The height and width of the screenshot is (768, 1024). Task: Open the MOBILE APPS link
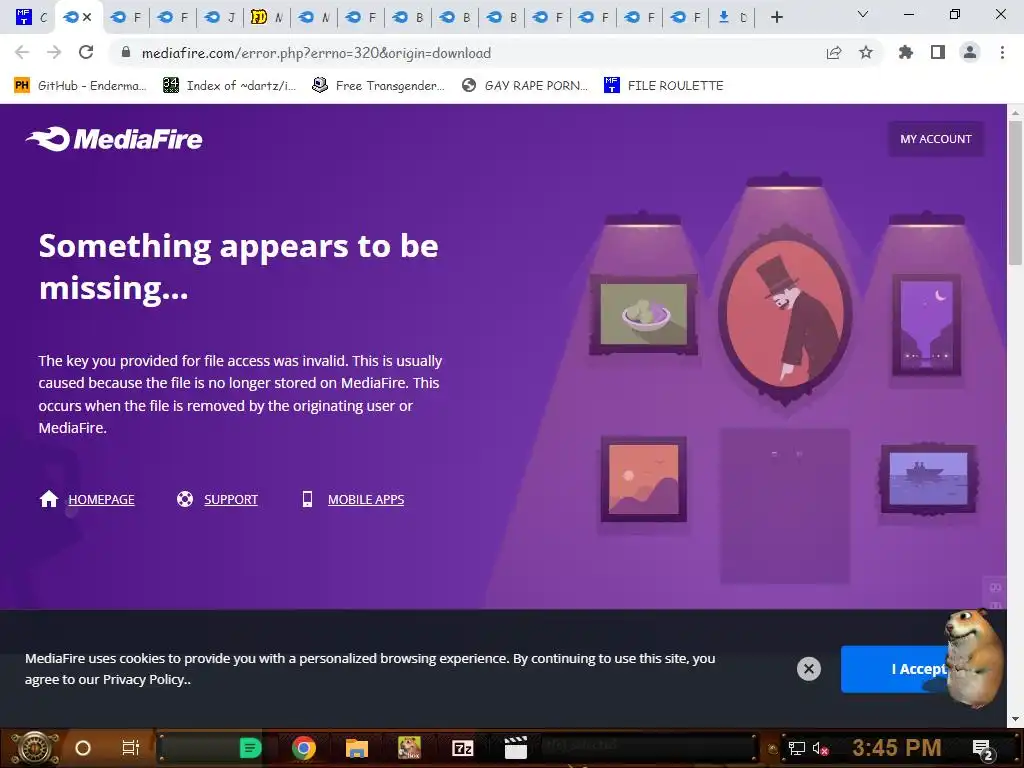[x=366, y=500]
